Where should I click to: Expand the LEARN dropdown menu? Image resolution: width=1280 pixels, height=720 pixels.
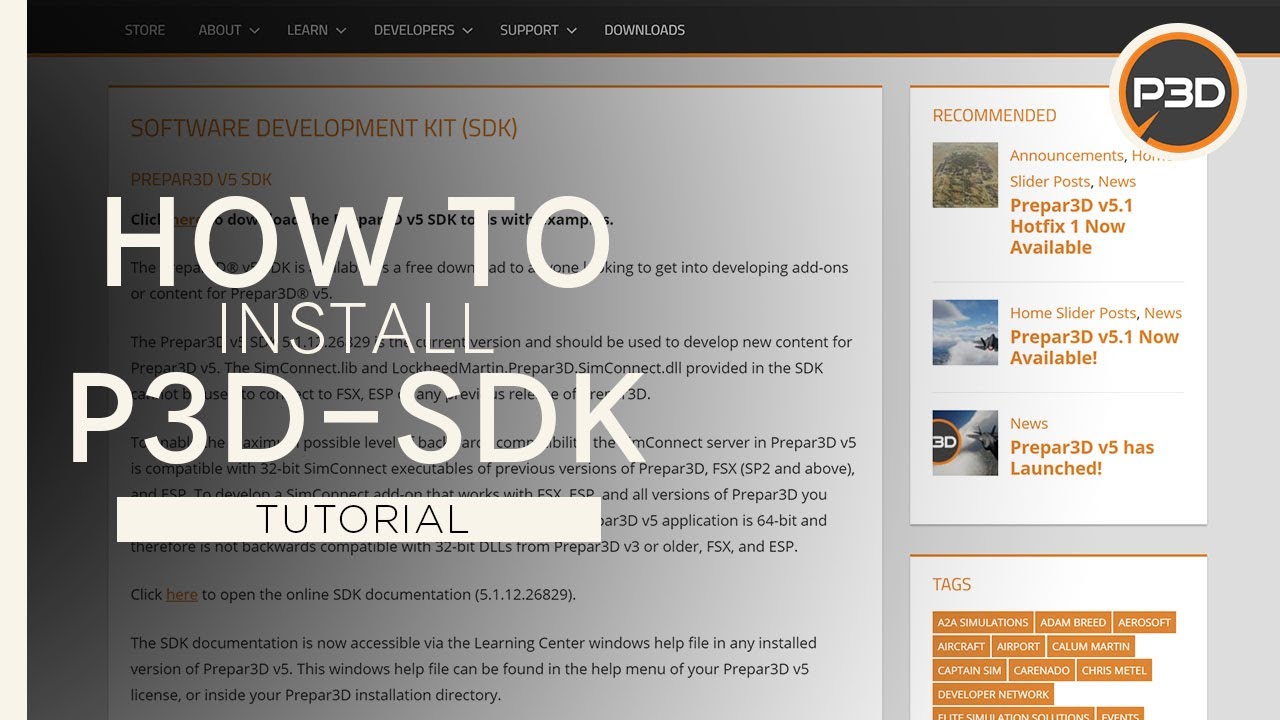tap(316, 30)
